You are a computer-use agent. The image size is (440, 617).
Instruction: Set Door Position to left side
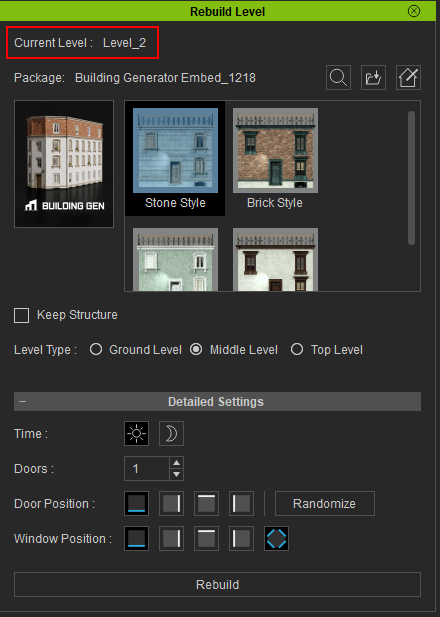pos(241,503)
